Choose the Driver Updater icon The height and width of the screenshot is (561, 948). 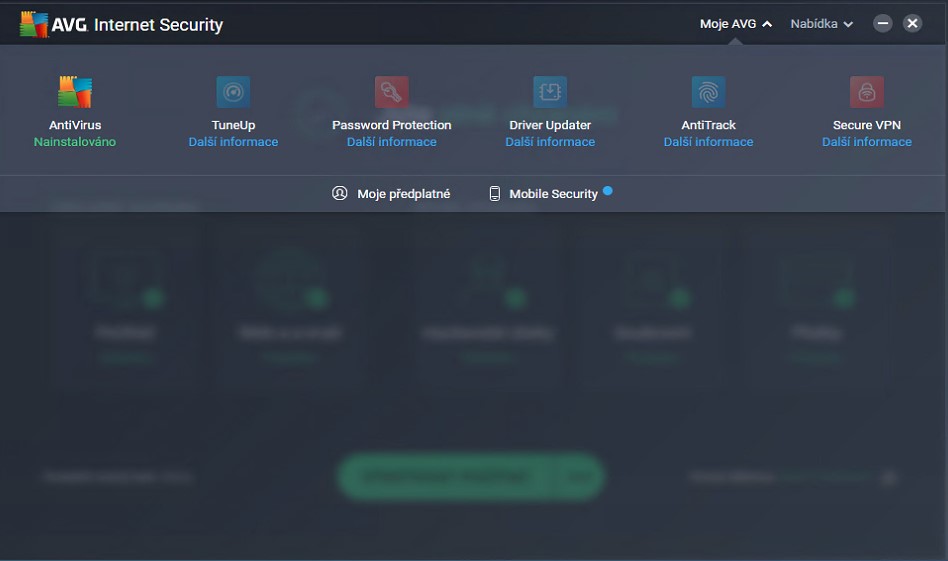point(550,92)
